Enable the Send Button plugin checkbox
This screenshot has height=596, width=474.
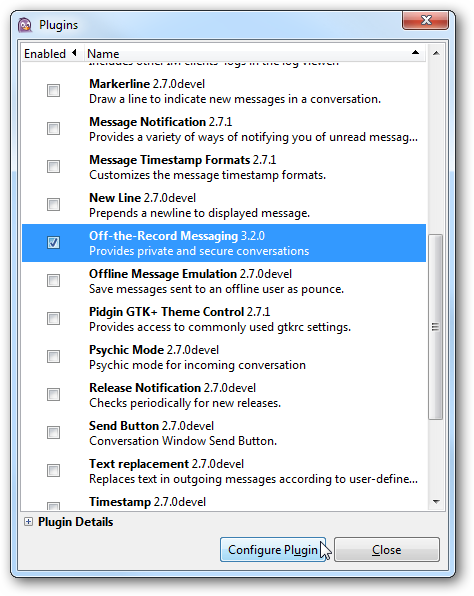pos(53,433)
